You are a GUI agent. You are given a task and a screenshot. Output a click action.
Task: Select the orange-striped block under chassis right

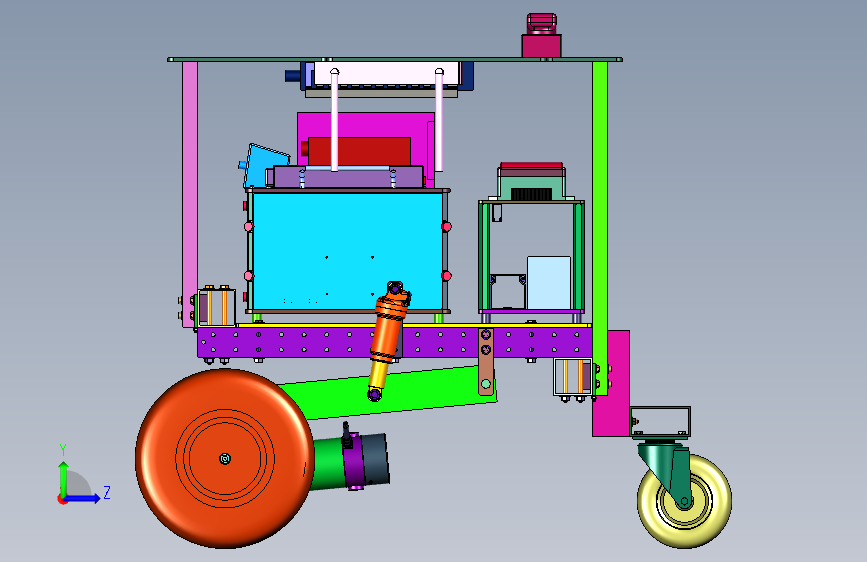573,377
